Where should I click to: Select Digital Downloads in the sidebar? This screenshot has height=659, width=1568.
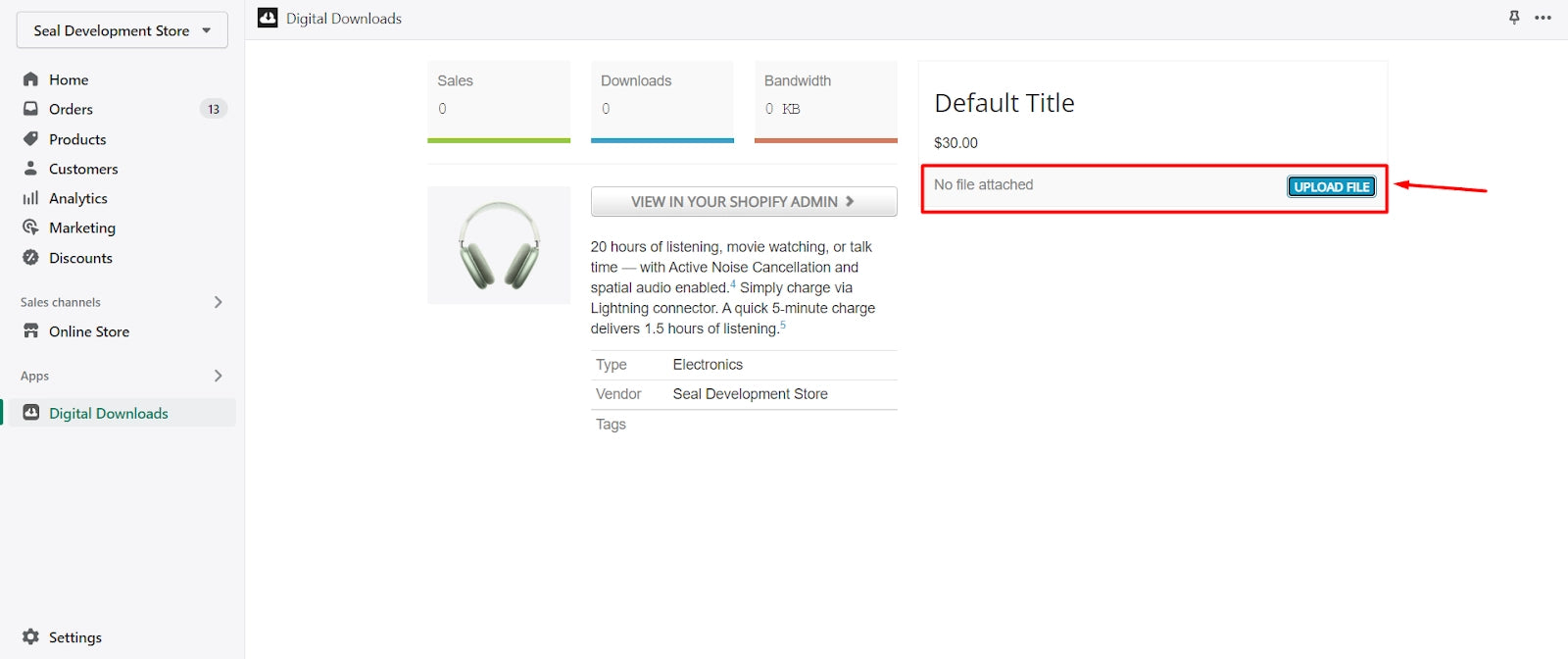tap(108, 413)
